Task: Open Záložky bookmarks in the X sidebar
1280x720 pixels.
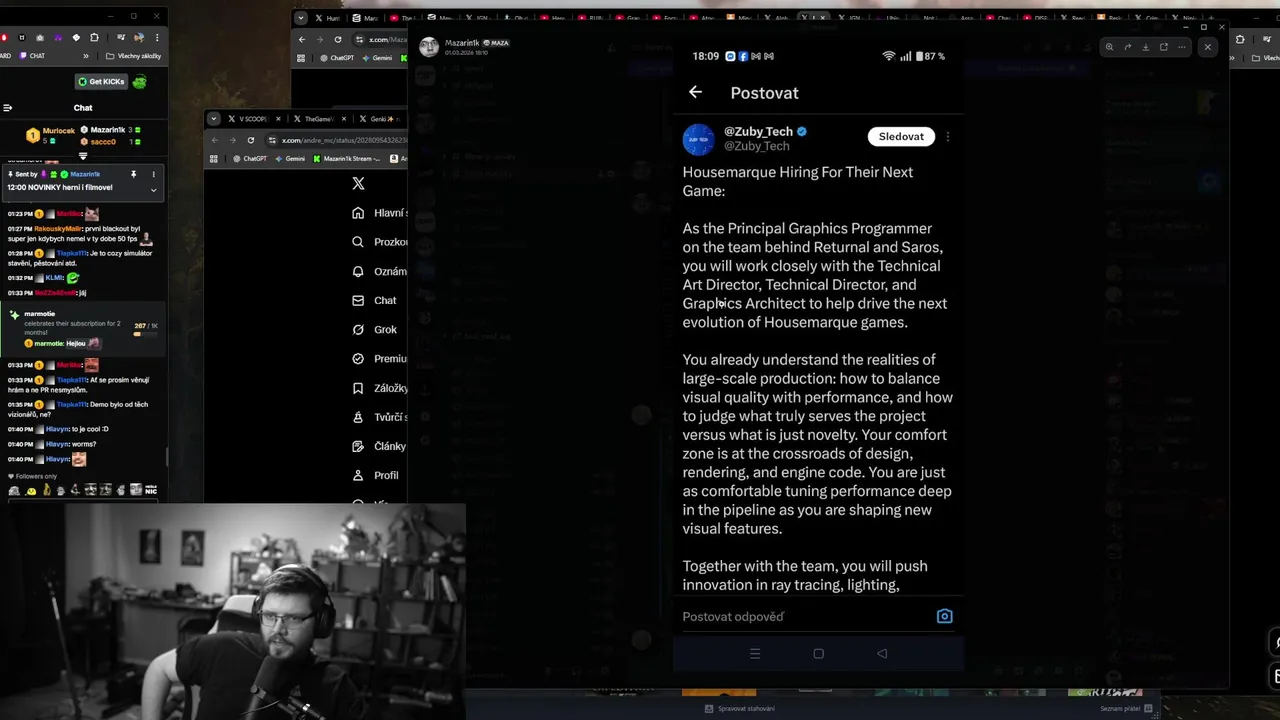Action: (380, 388)
